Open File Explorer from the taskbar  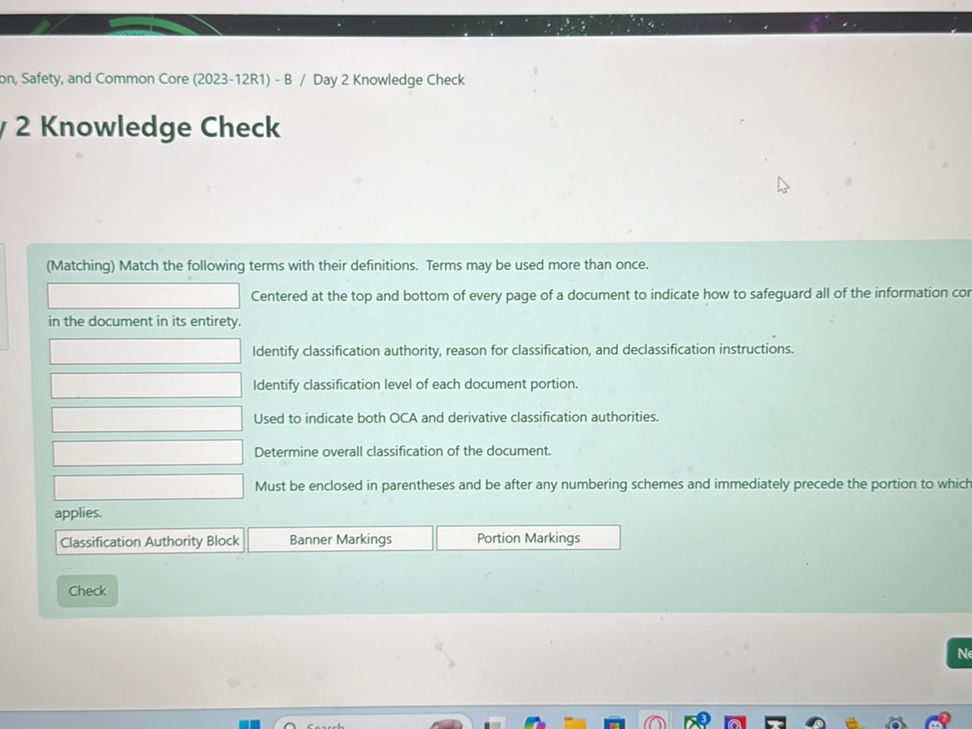[574, 722]
